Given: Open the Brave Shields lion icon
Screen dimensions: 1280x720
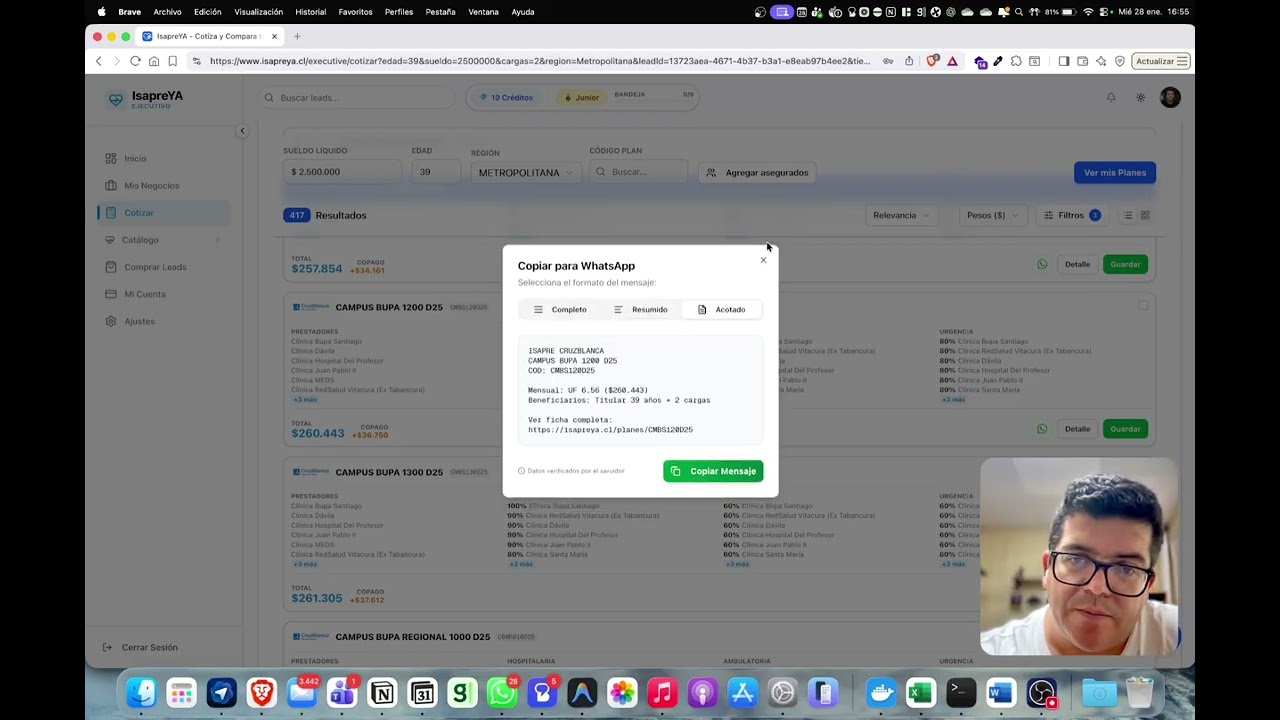Looking at the screenshot, I should click(932, 61).
